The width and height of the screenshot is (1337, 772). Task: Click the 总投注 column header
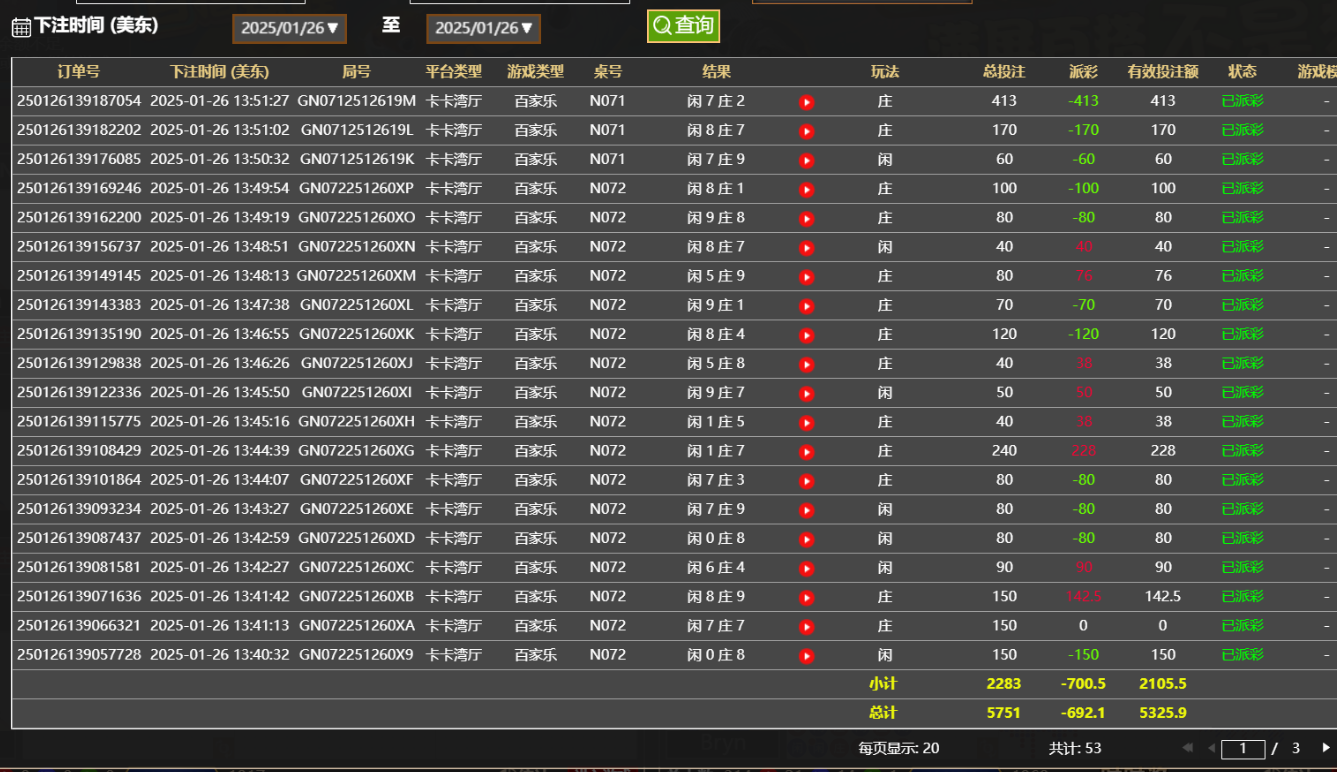coord(1004,72)
